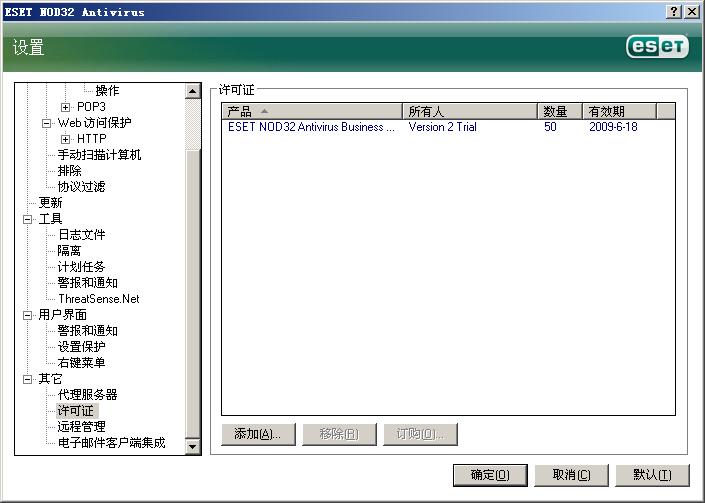Image resolution: width=705 pixels, height=503 pixels.
Task: Click 添加(A)... to add license
Action: [x=258, y=434]
